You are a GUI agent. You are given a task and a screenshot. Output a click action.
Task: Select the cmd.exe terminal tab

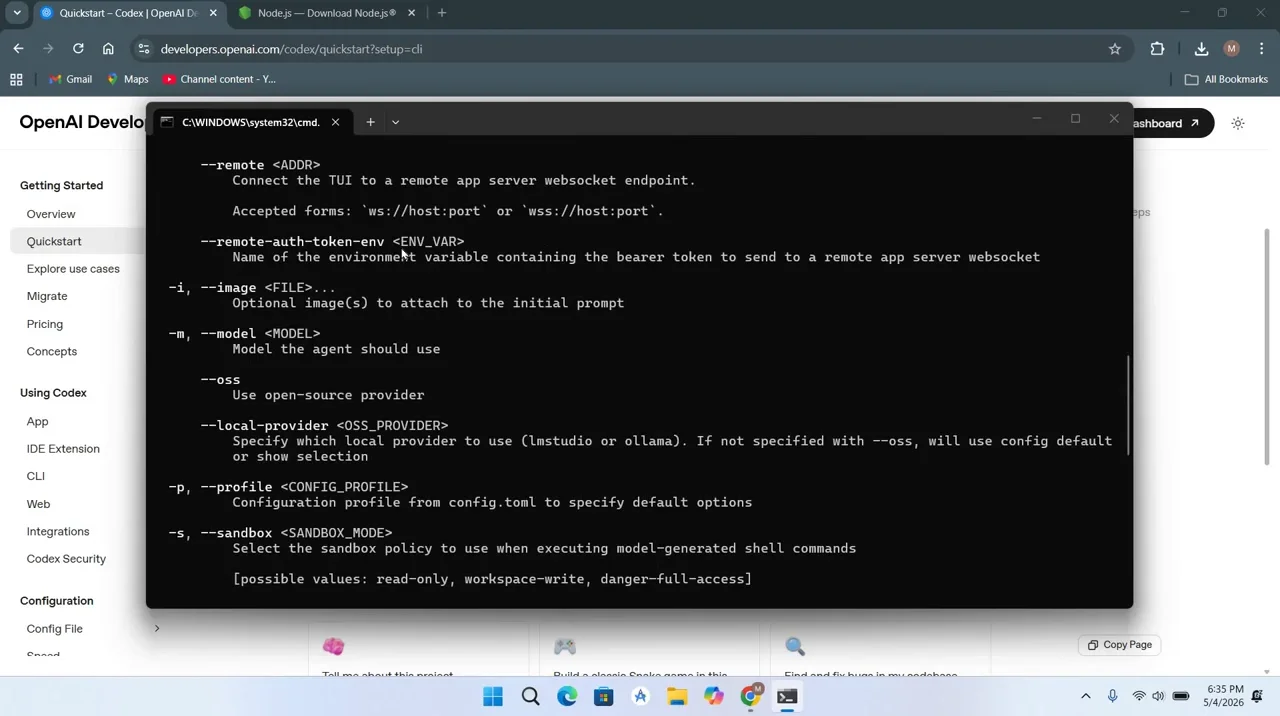pyautogui.click(x=250, y=122)
